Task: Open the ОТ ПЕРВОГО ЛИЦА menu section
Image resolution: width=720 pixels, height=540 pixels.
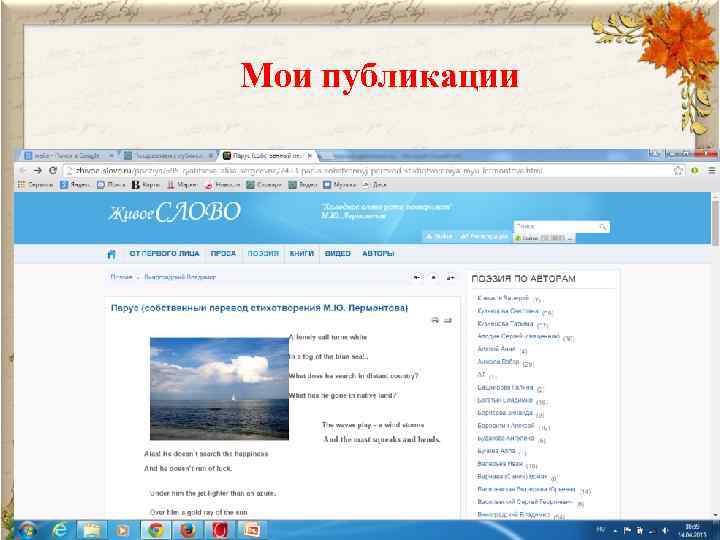Action: [x=164, y=253]
